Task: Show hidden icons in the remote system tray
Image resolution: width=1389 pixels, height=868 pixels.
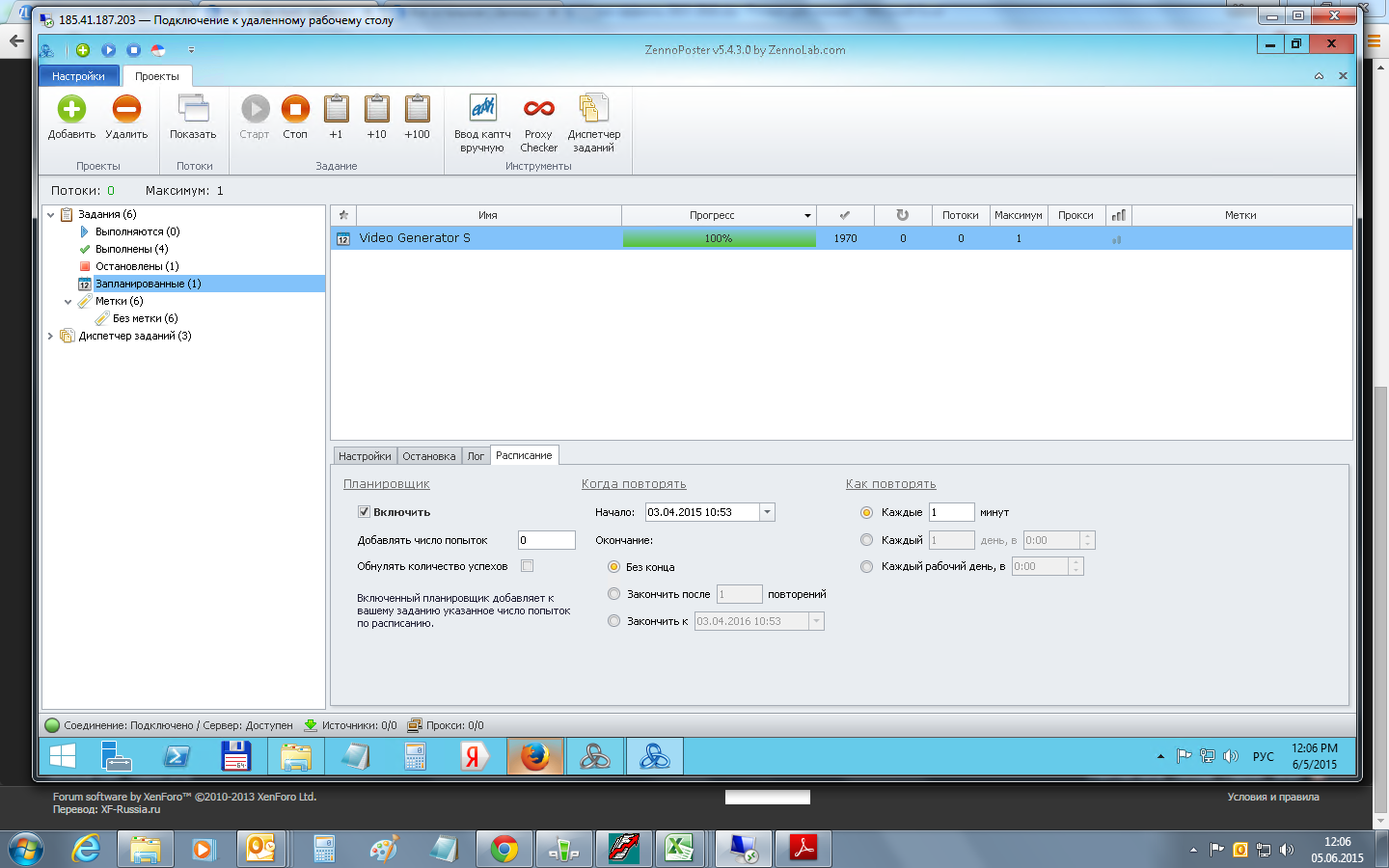Action: (1160, 757)
